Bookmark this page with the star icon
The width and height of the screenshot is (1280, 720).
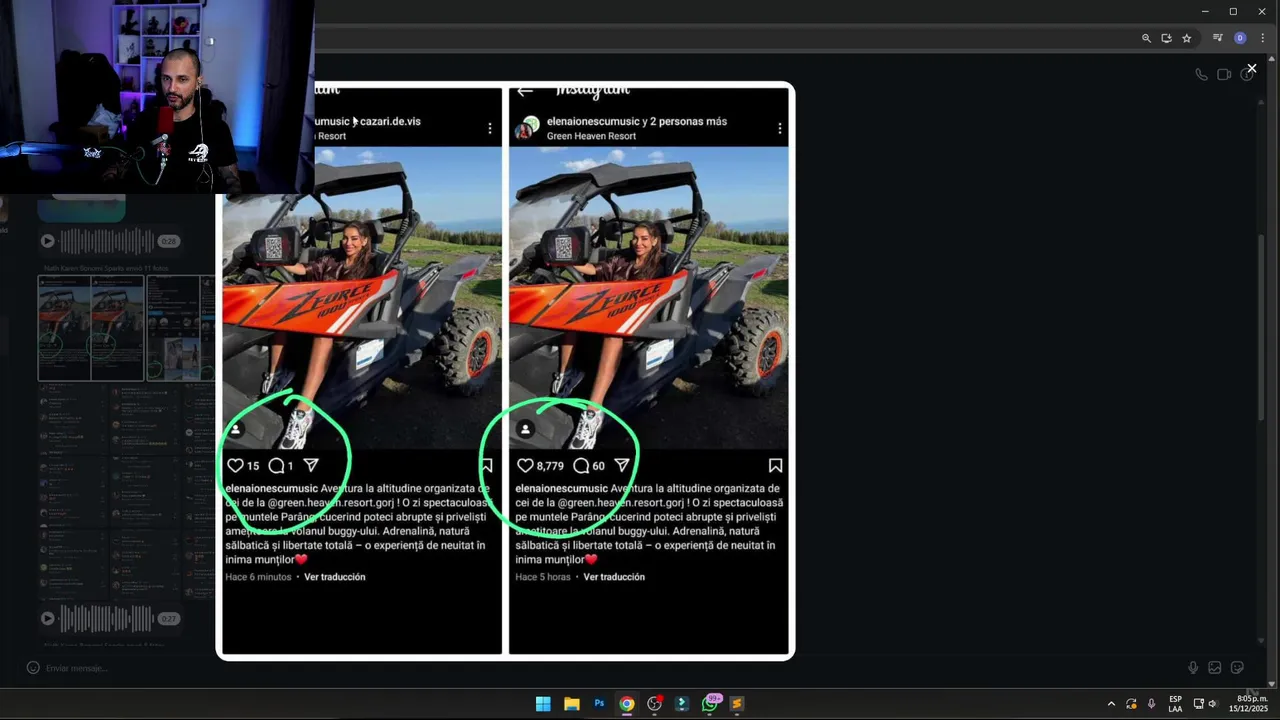coord(1187,38)
